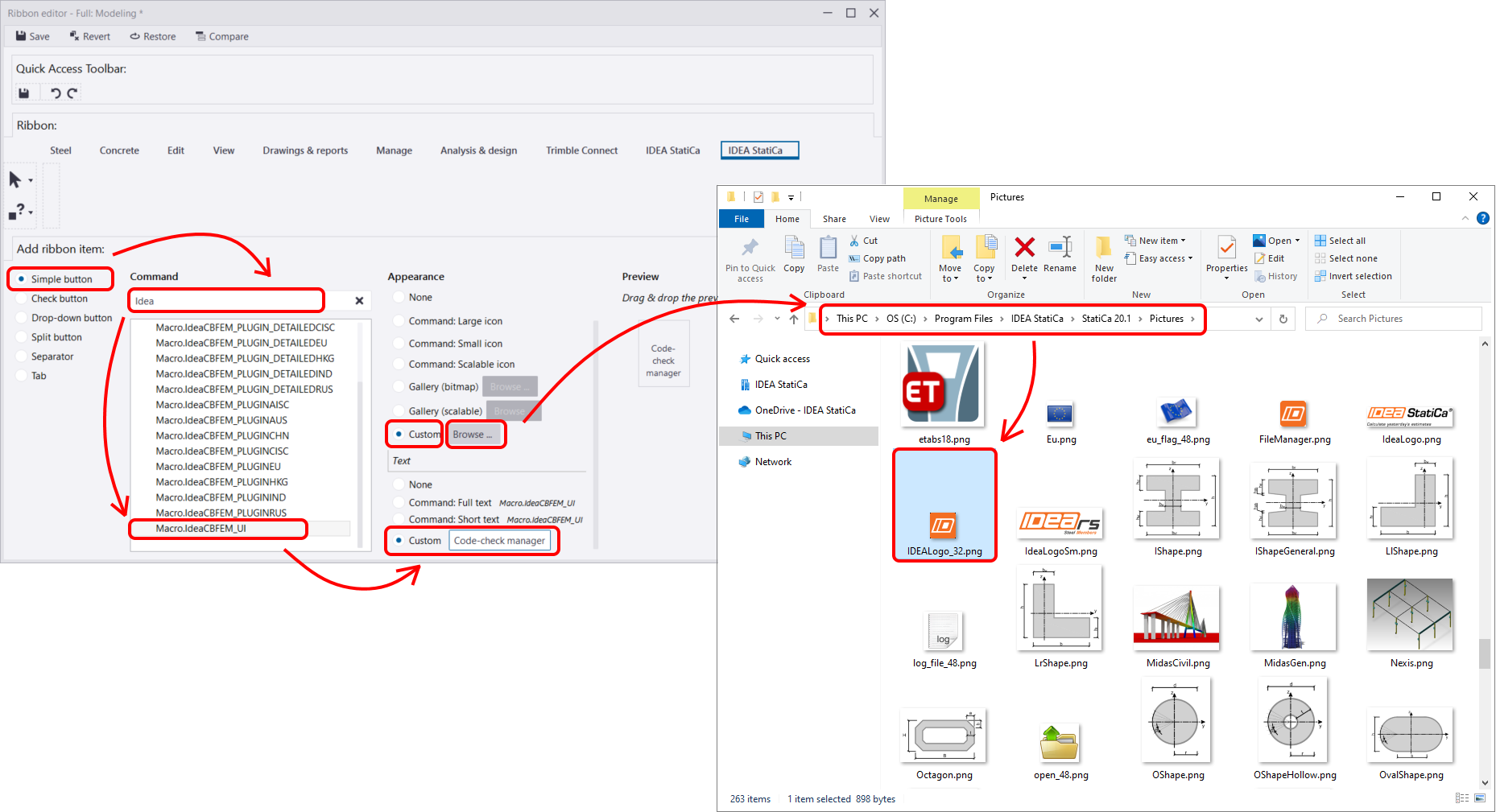Viewport: 1496px width, 812px height.
Task: Click Select none in Explorer ribbon
Action: (1346, 258)
